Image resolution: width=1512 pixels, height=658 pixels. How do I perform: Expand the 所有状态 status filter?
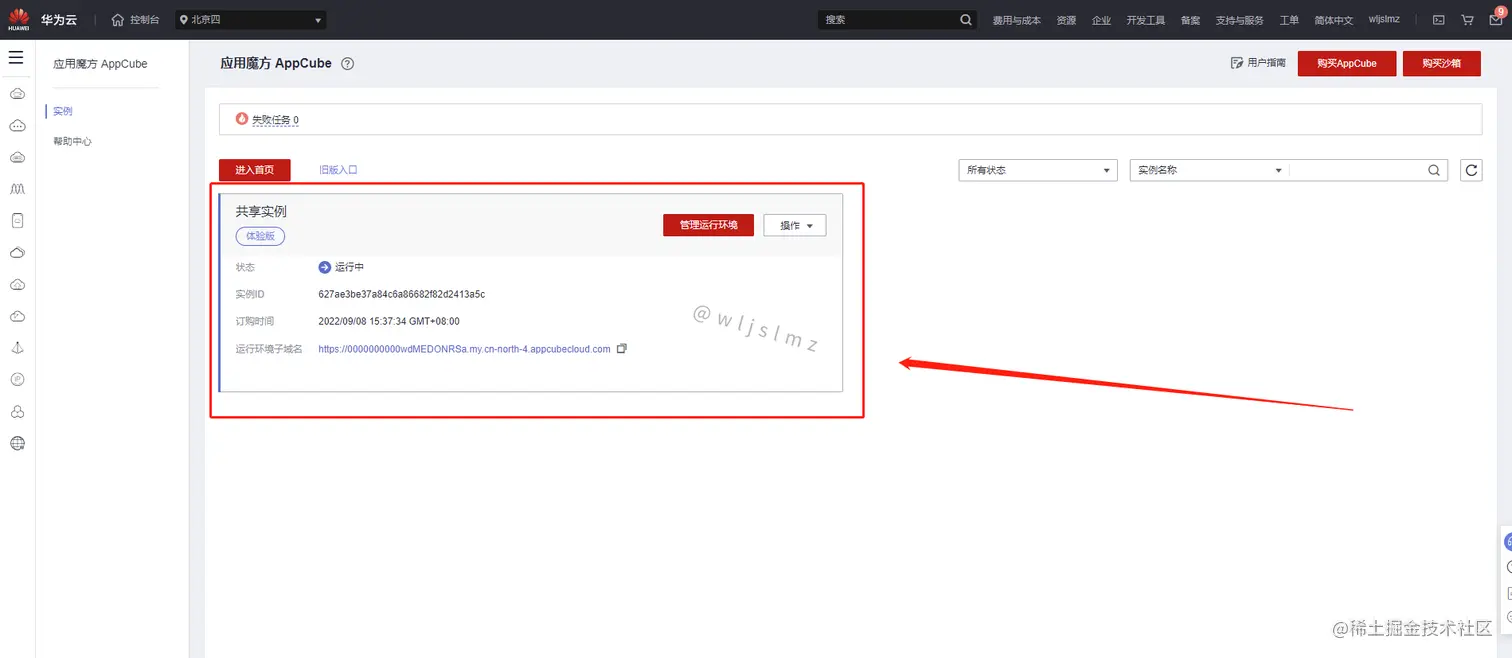pos(1038,170)
